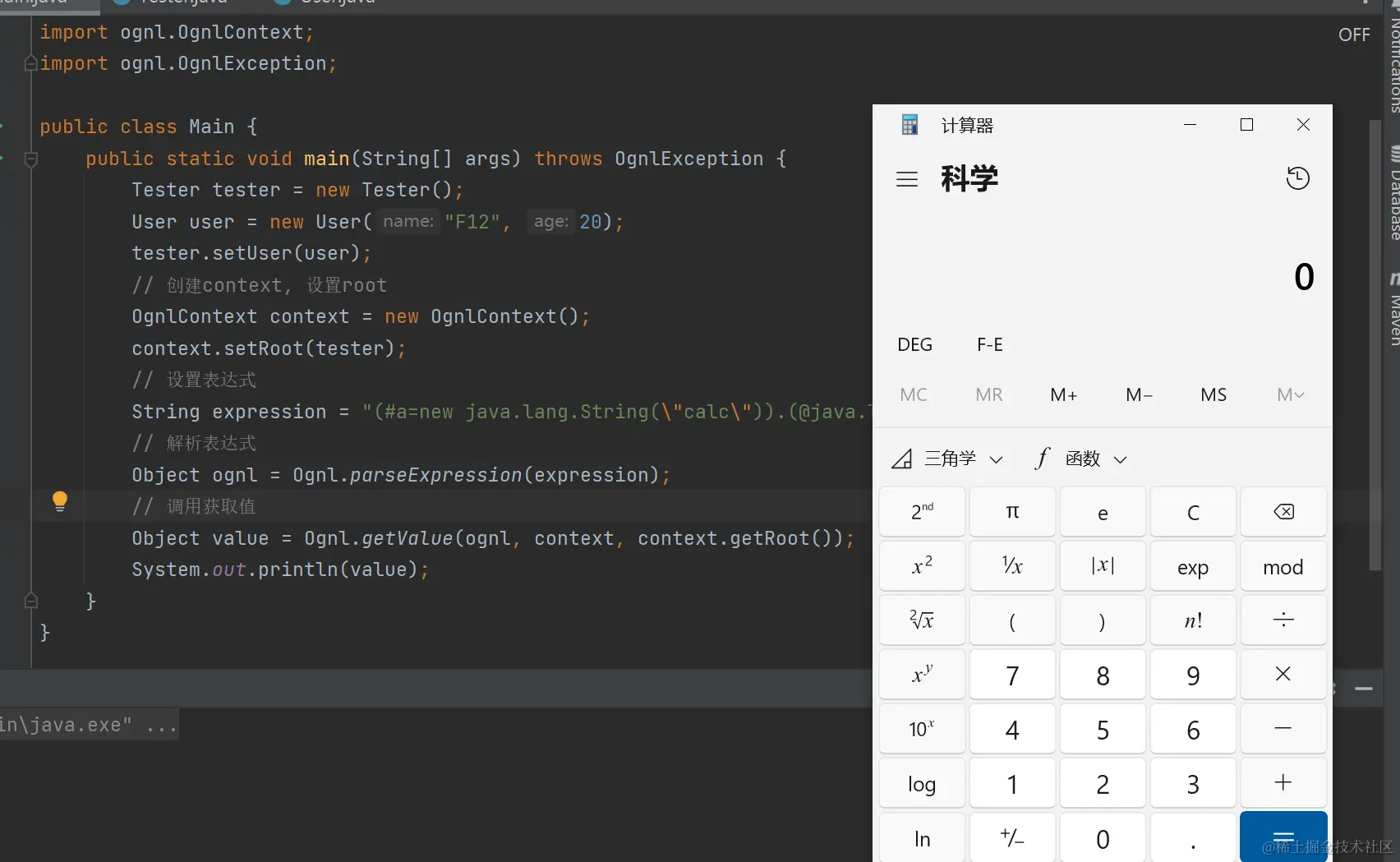Toggle F-E scientific notation
This screenshot has width=1400, height=862.
(989, 344)
